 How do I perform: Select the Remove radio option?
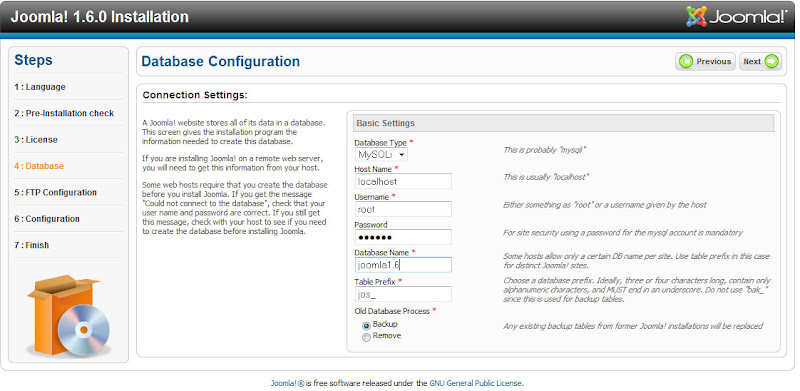[x=366, y=337]
